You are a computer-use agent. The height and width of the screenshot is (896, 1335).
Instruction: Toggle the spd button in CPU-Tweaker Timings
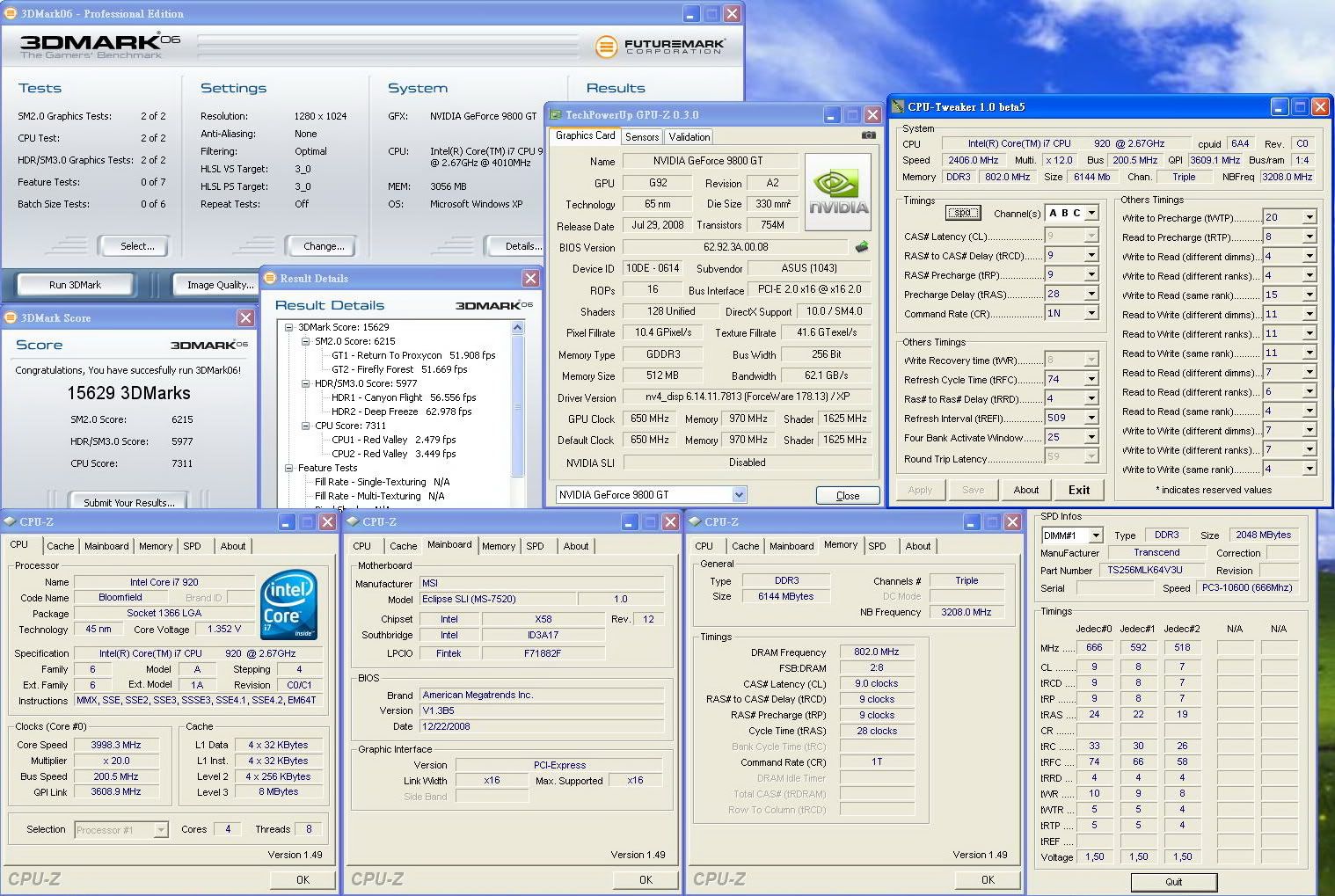click(x=963, y=213)
